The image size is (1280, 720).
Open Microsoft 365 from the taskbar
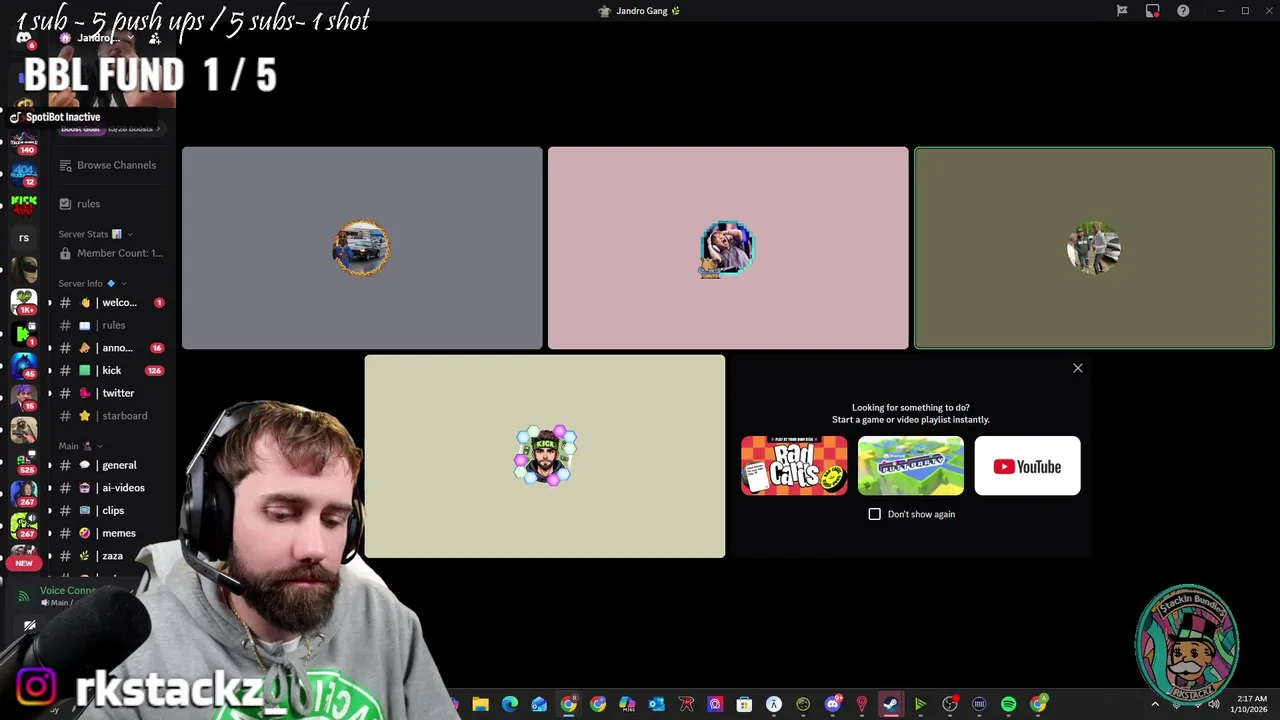point(627,704)
